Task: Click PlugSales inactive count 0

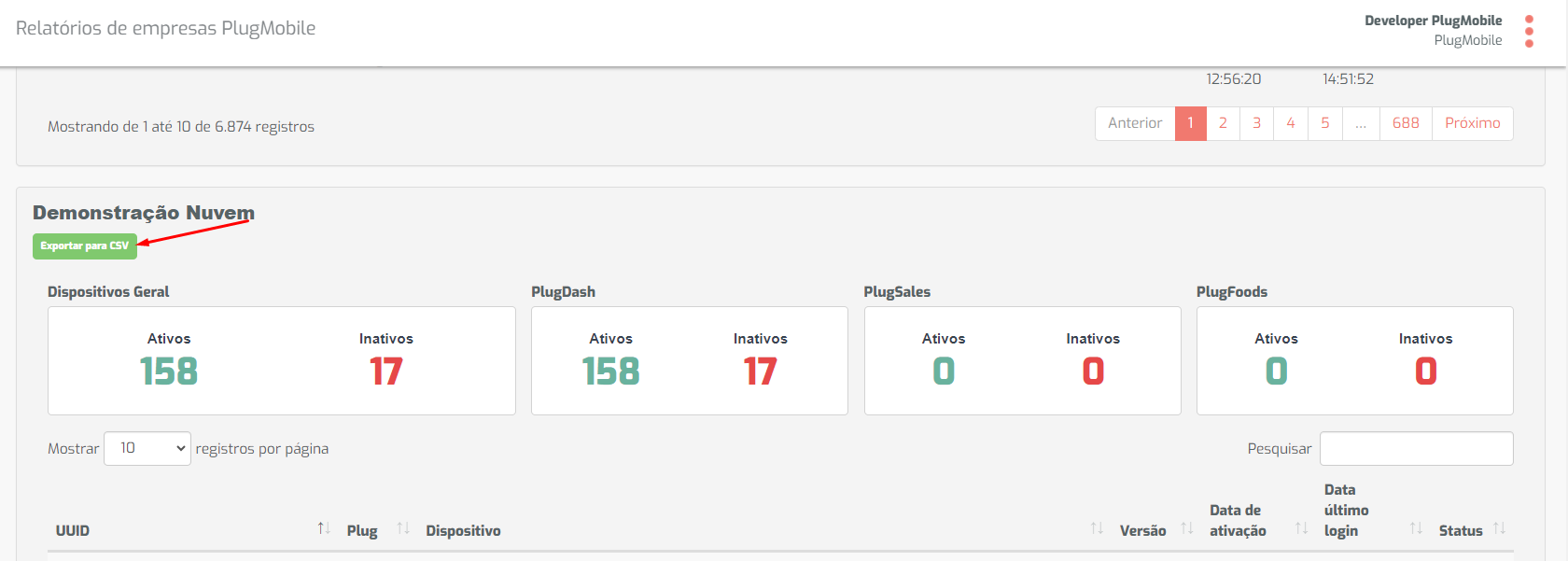Action: click(1093, 372)
